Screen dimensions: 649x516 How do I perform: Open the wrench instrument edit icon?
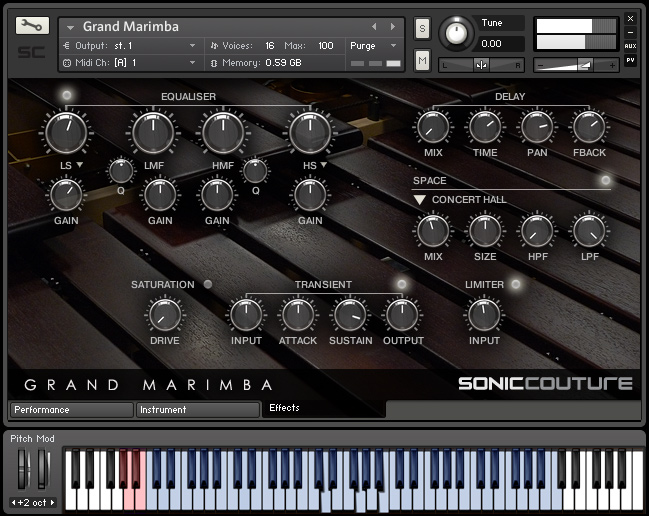[x=32, y=26]
